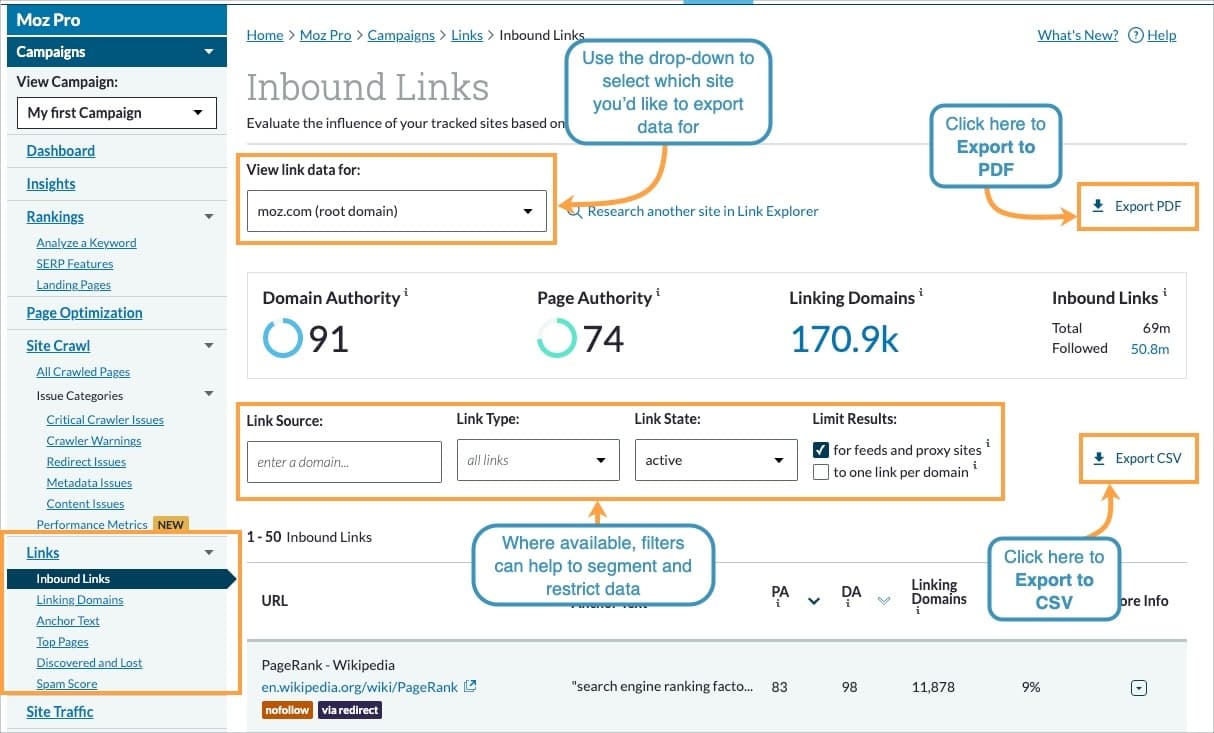Viewport: 1214px width, 733px height.
Task: Click the 'What's New?' link
Action: coord(1077,35)
